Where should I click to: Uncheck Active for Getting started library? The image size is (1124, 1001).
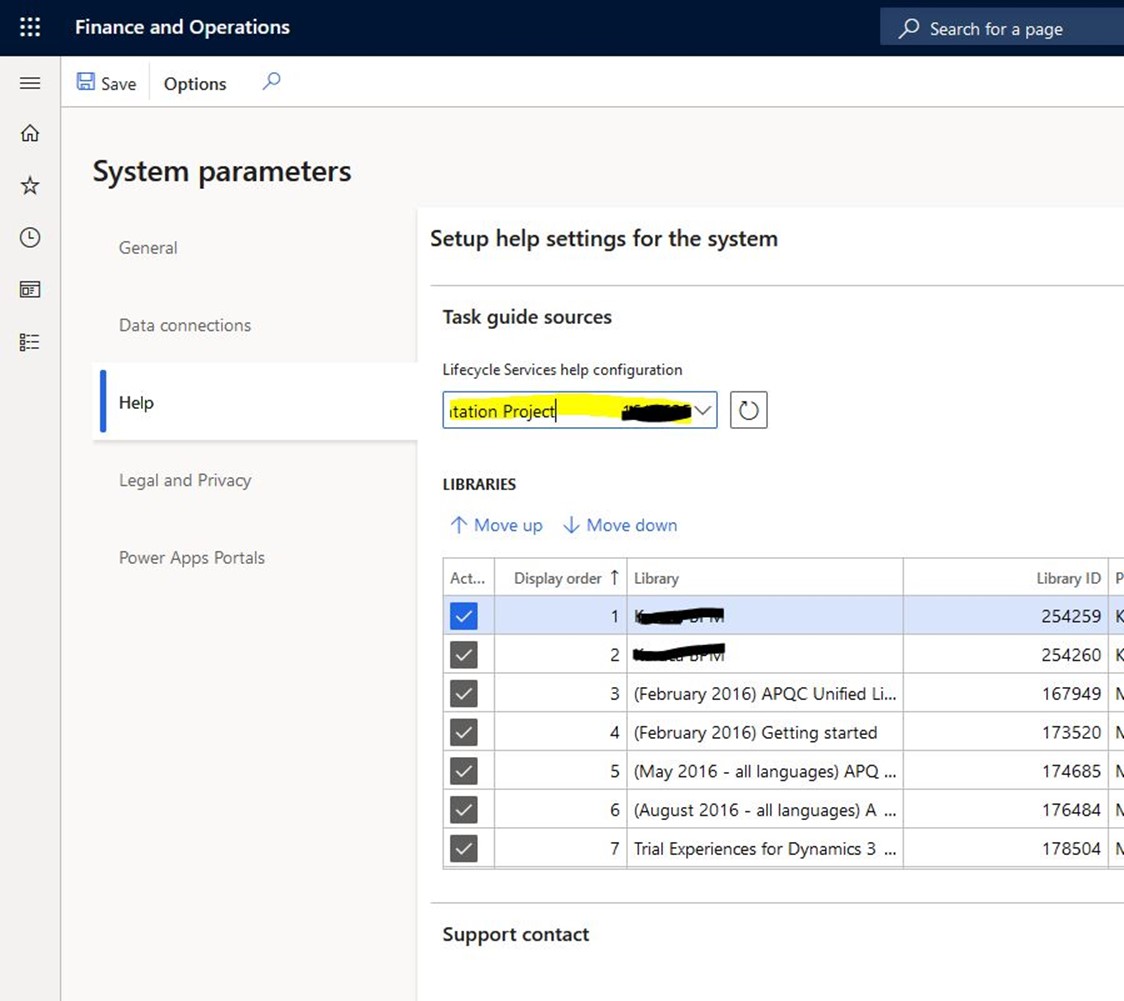[464, 732]
